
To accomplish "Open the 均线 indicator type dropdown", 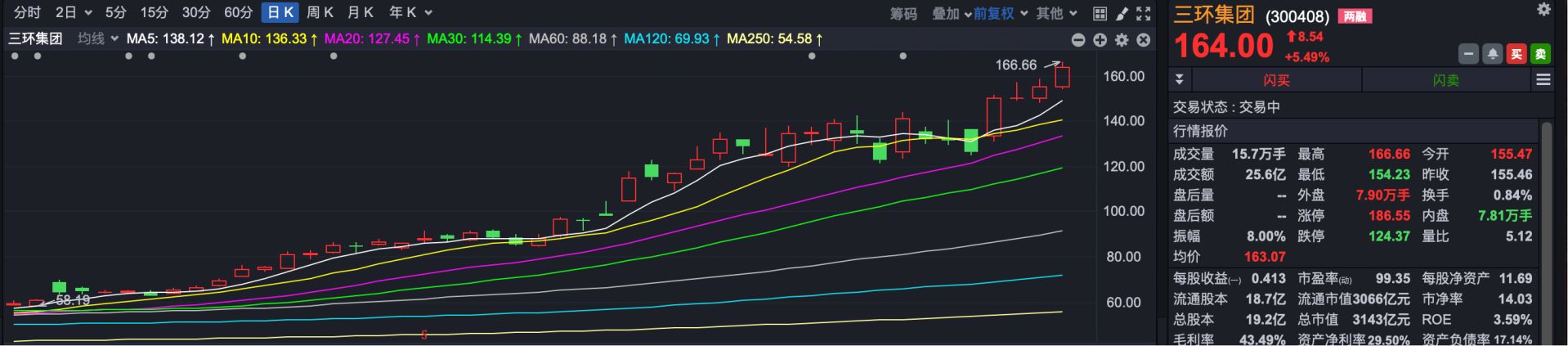I will tap(98, 38).
